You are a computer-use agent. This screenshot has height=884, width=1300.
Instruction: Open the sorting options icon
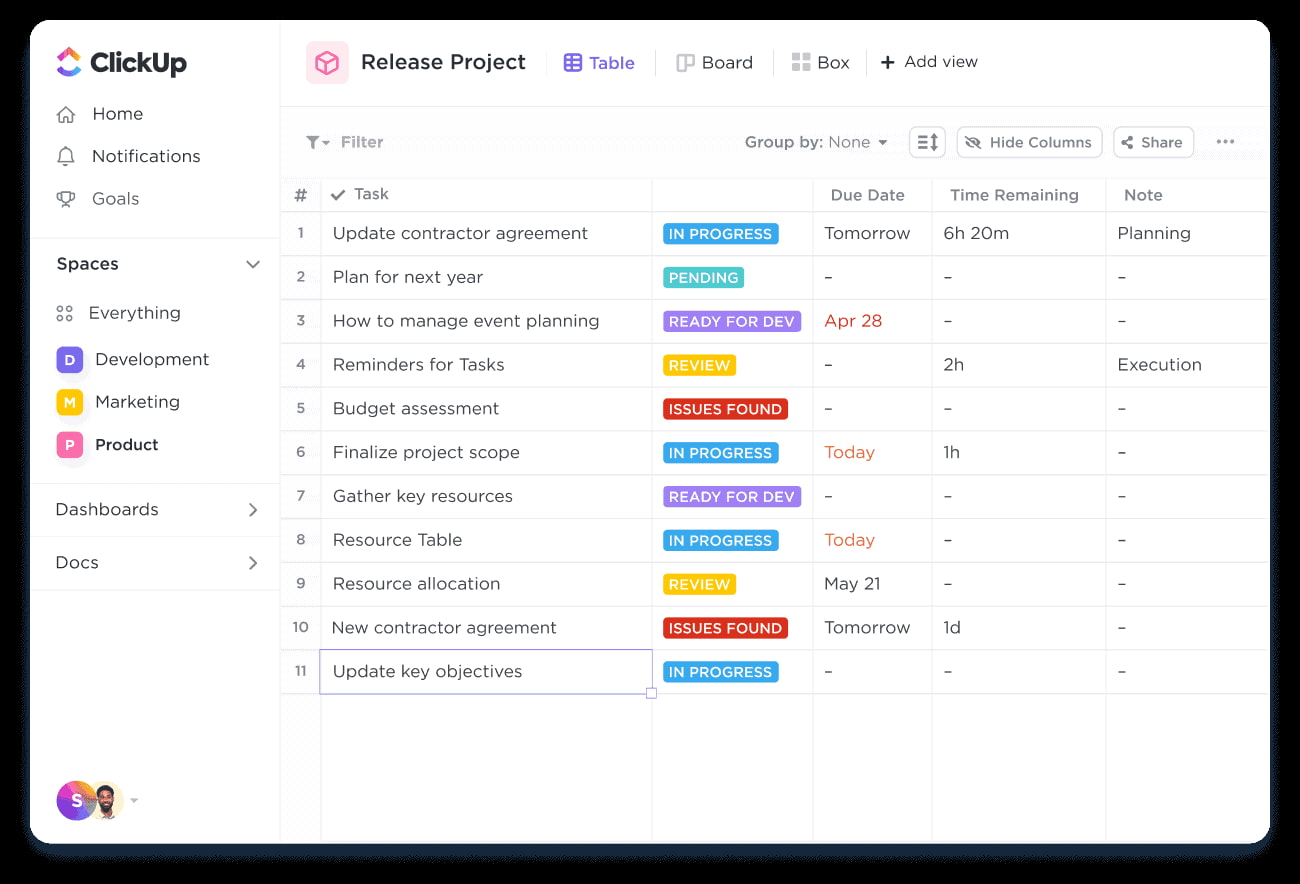926,142
